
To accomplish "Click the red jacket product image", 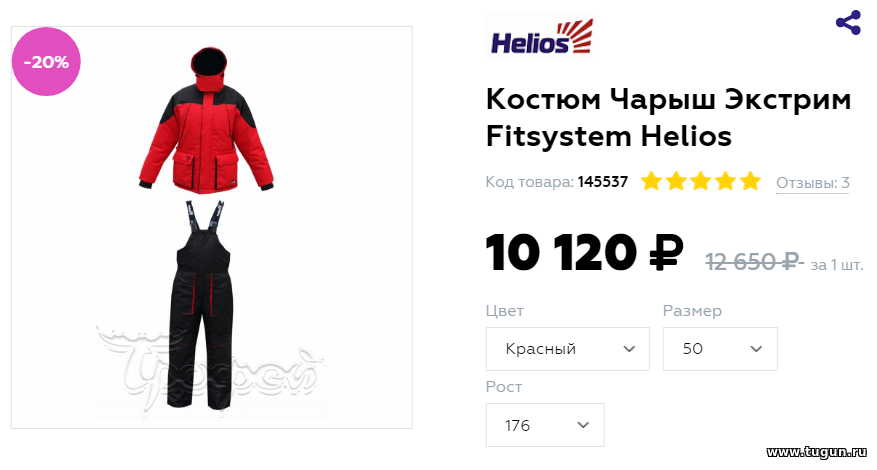I will pyautogui.click(x=206, y=121).
